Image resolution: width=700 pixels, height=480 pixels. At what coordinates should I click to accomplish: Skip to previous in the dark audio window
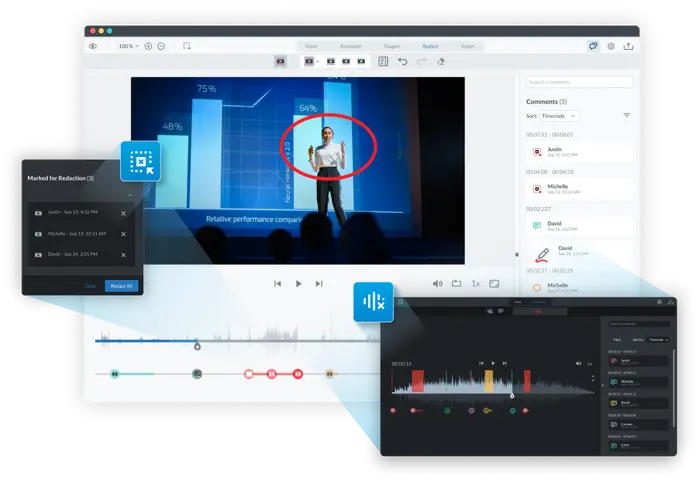pos(481,363)
